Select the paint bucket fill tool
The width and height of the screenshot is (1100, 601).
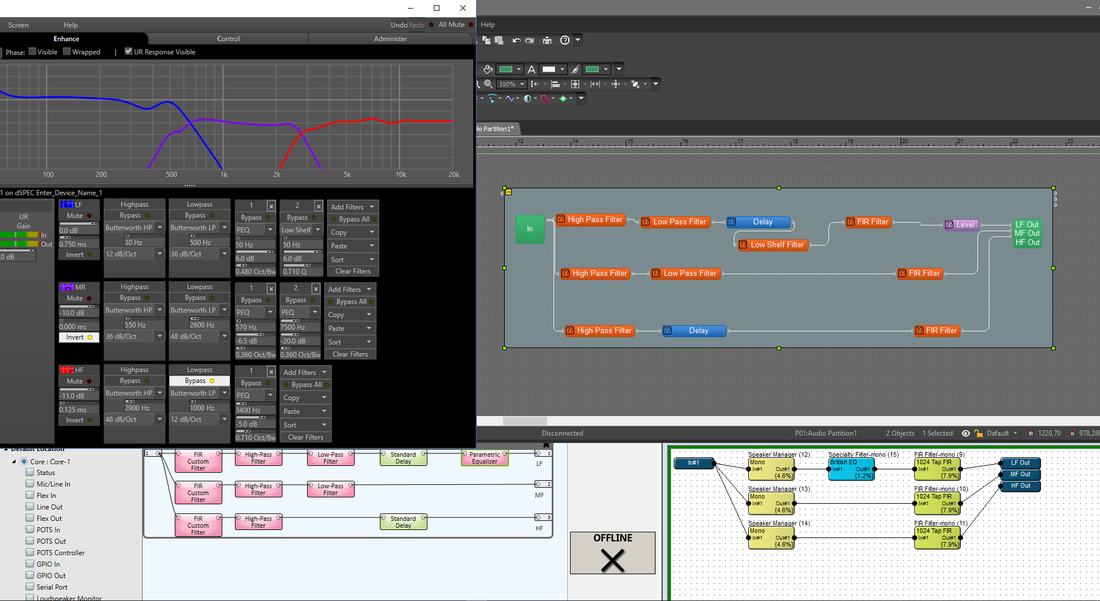(488, 69)
